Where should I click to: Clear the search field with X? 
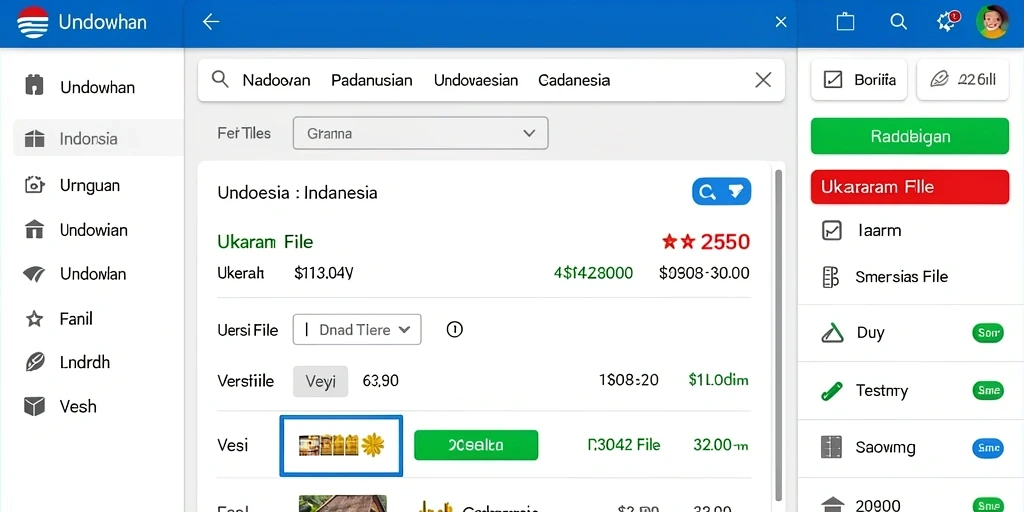click(x=763, y=80)
